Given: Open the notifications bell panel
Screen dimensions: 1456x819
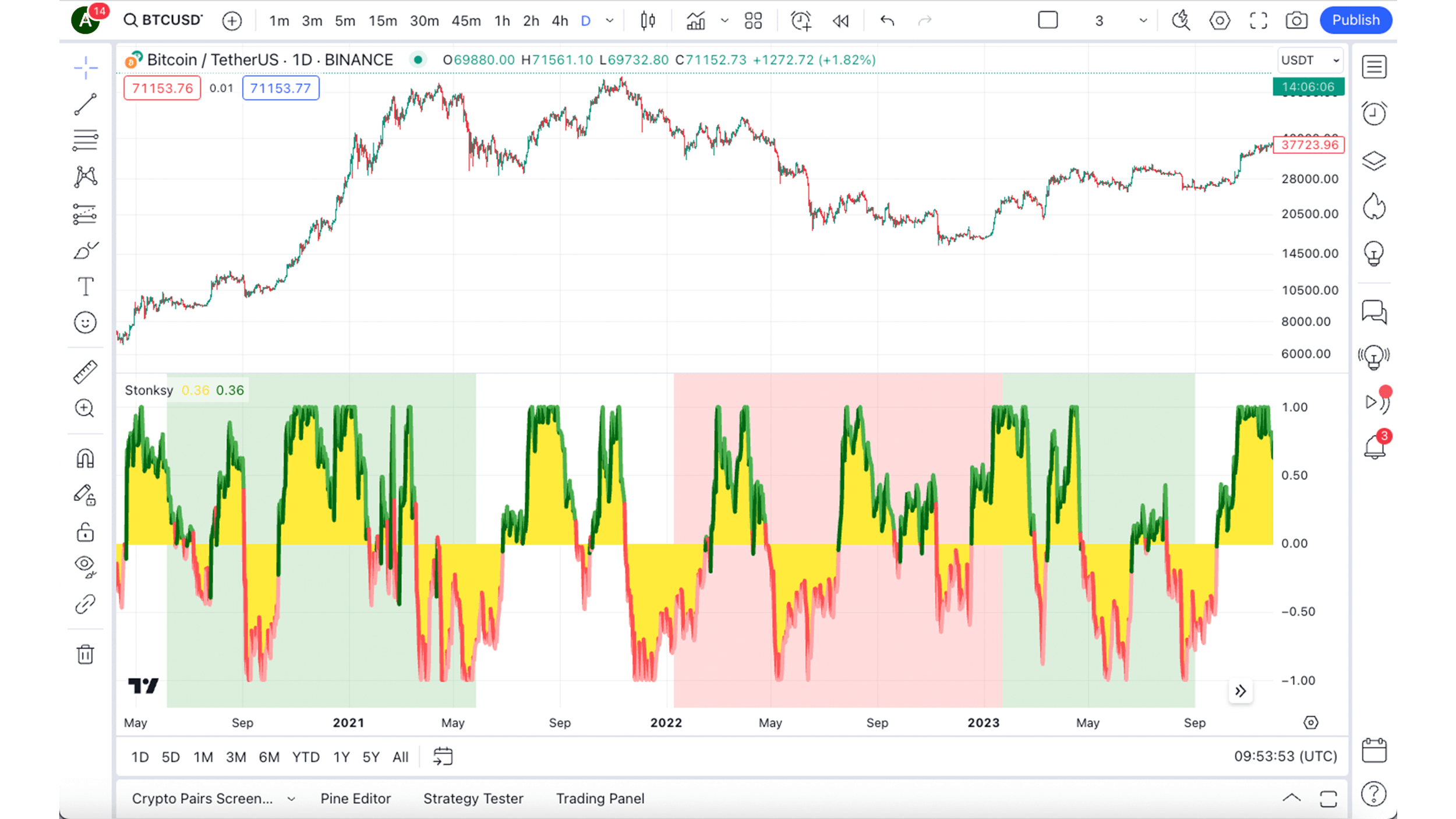Looking at the screenshot, I should pyautogui.click(x=1375, y=447).
